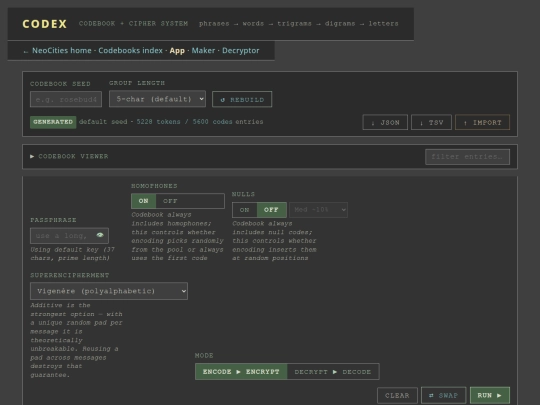540x405 pixels.
Task: Click the Swap button
Action: 444,395
